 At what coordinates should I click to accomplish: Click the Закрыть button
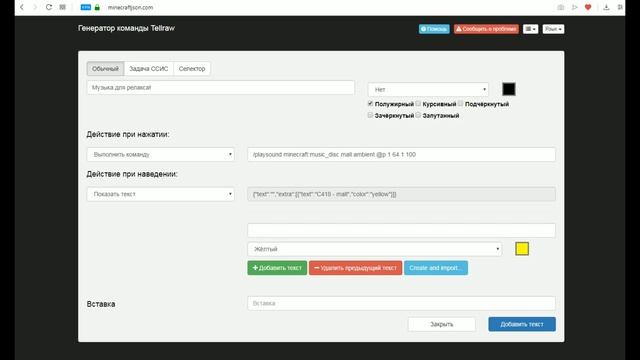click(x=442, y=324)
